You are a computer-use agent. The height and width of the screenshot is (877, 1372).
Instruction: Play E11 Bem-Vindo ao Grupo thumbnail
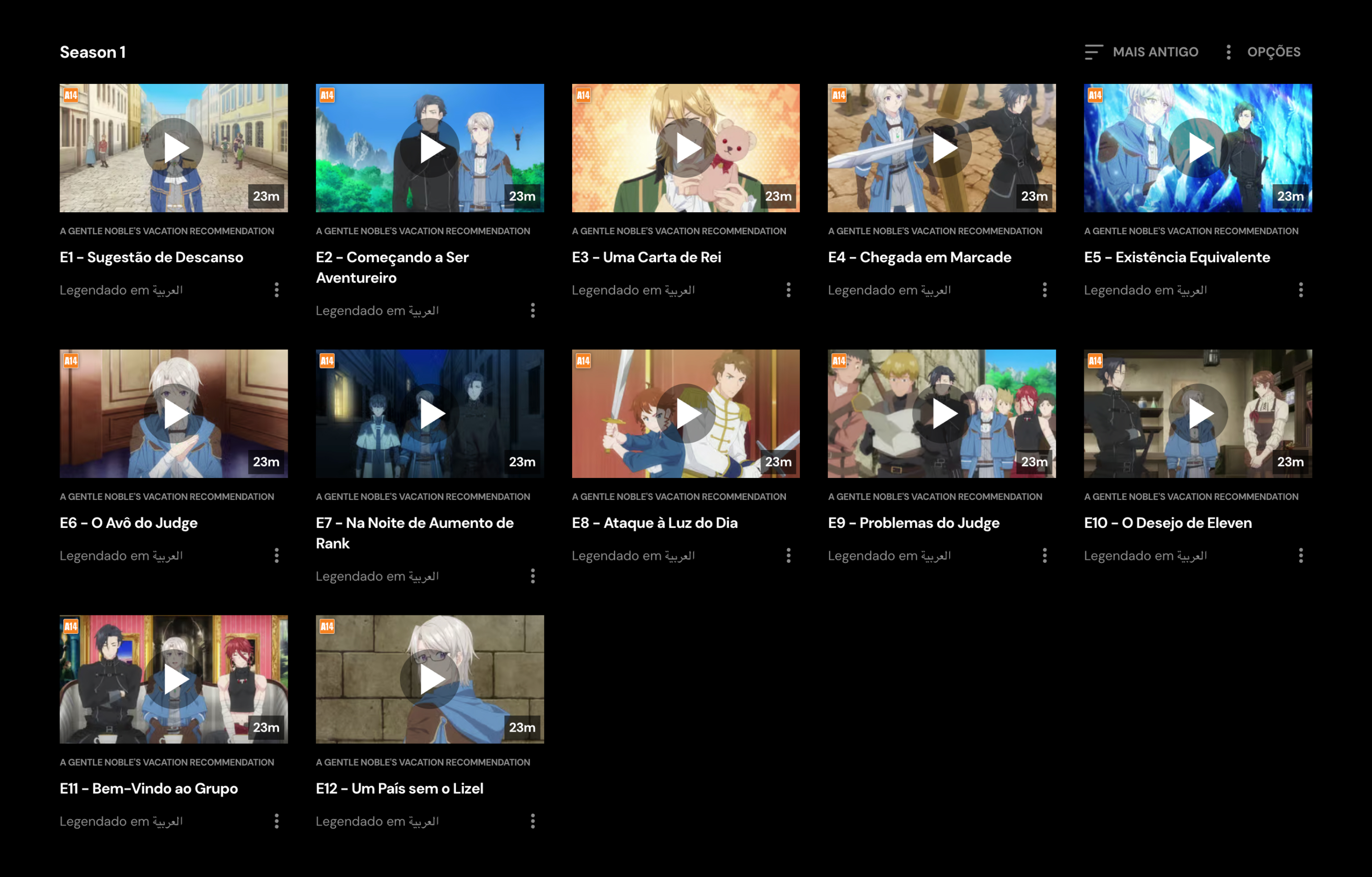point(174,679)
